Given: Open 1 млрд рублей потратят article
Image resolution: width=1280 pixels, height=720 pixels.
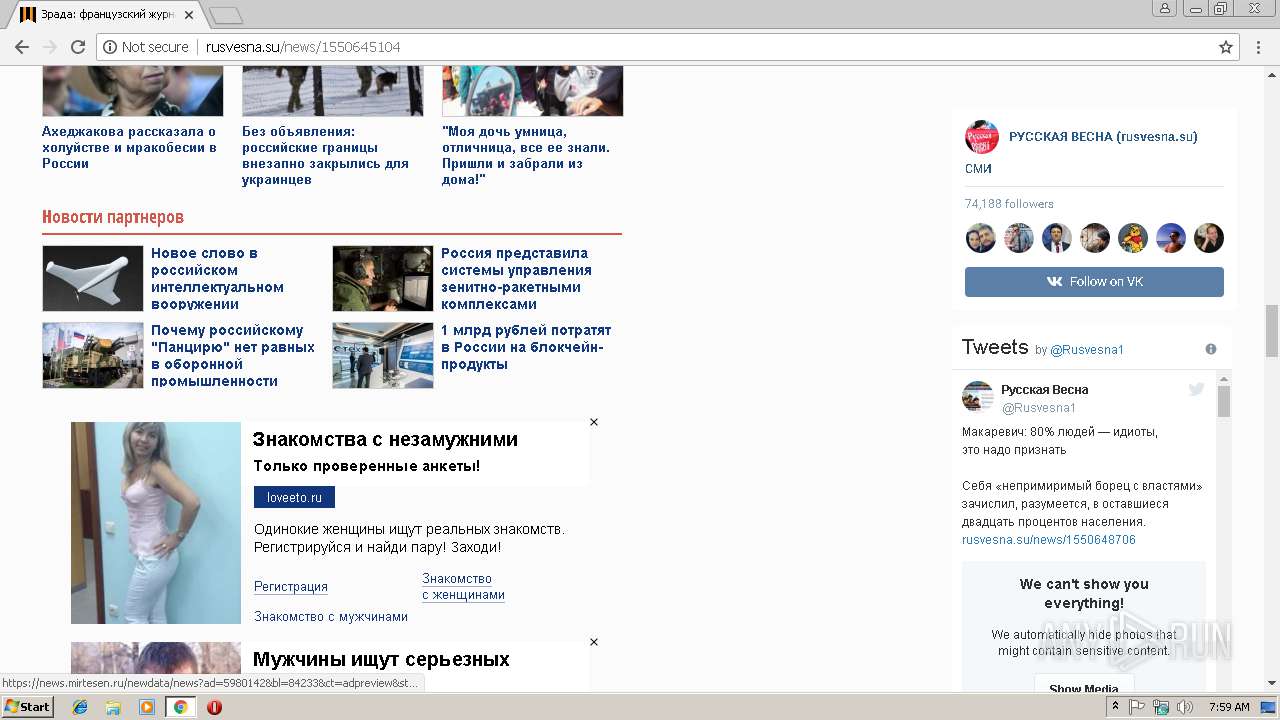Looking at the screenshot, I should point(526,347).
